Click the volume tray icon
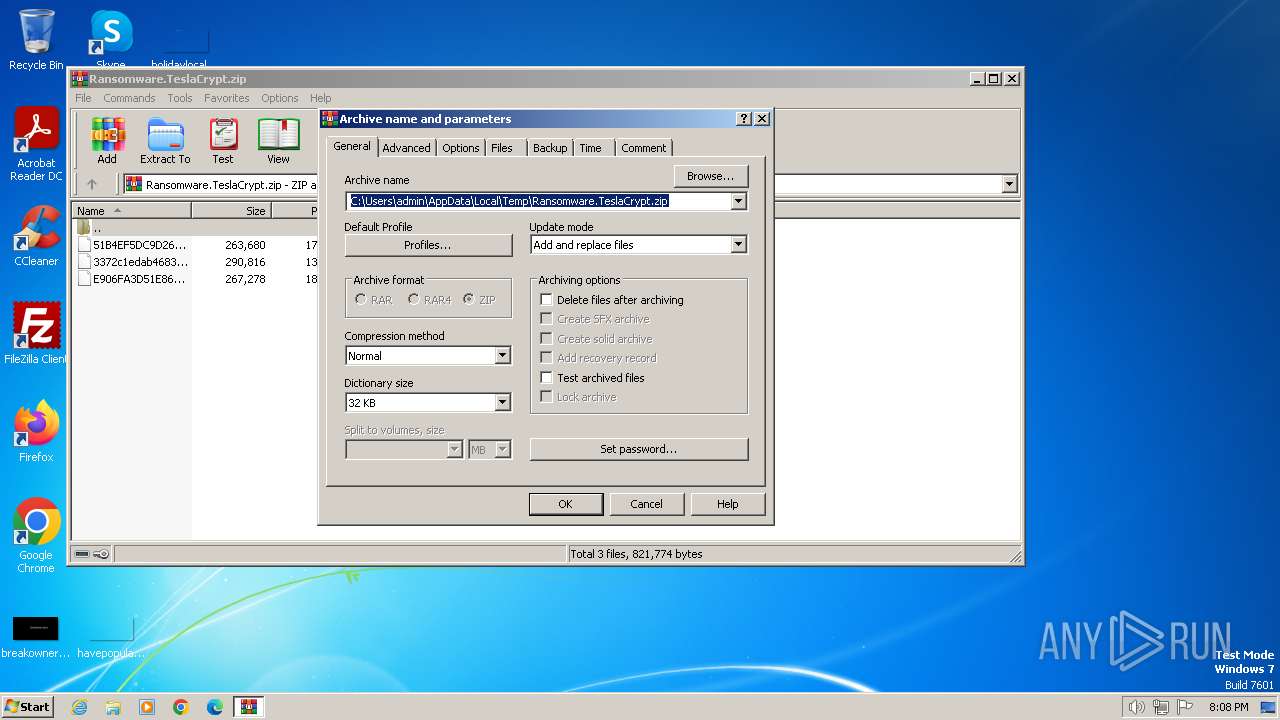 1136,707
